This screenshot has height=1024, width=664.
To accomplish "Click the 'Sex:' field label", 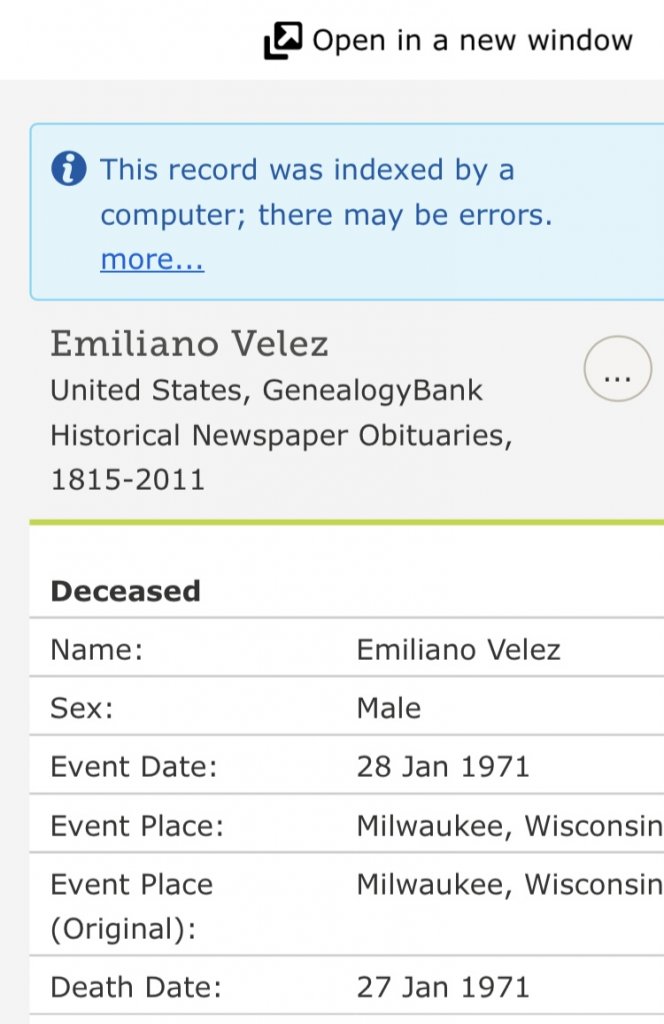I will 82,709.
